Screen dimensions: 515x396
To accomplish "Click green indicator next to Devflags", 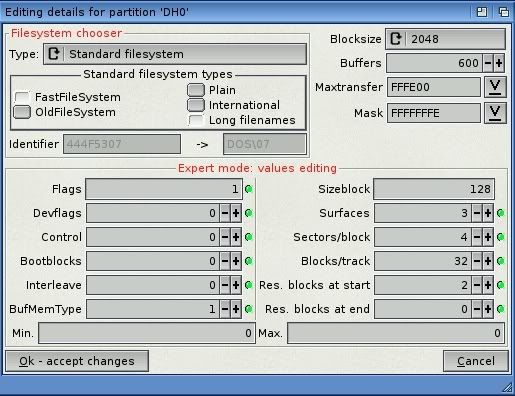I will pyautogui.click(x=249, y=213).
